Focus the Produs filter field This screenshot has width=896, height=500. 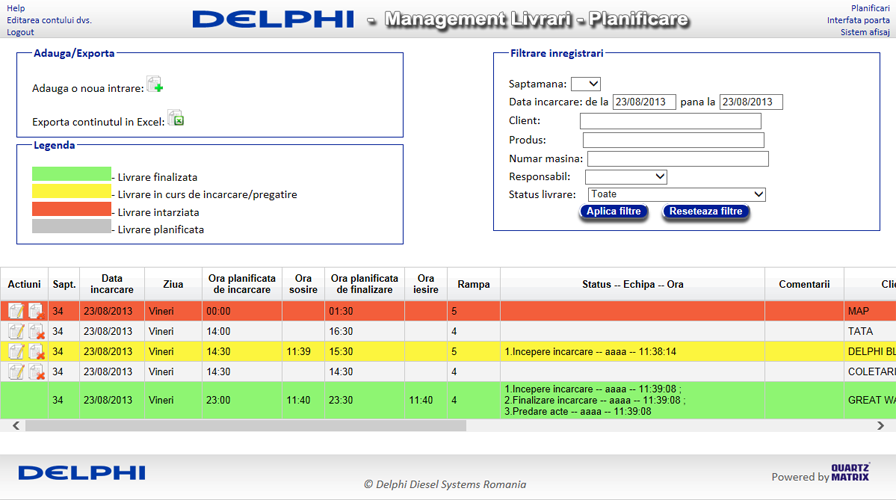point(673,139)
